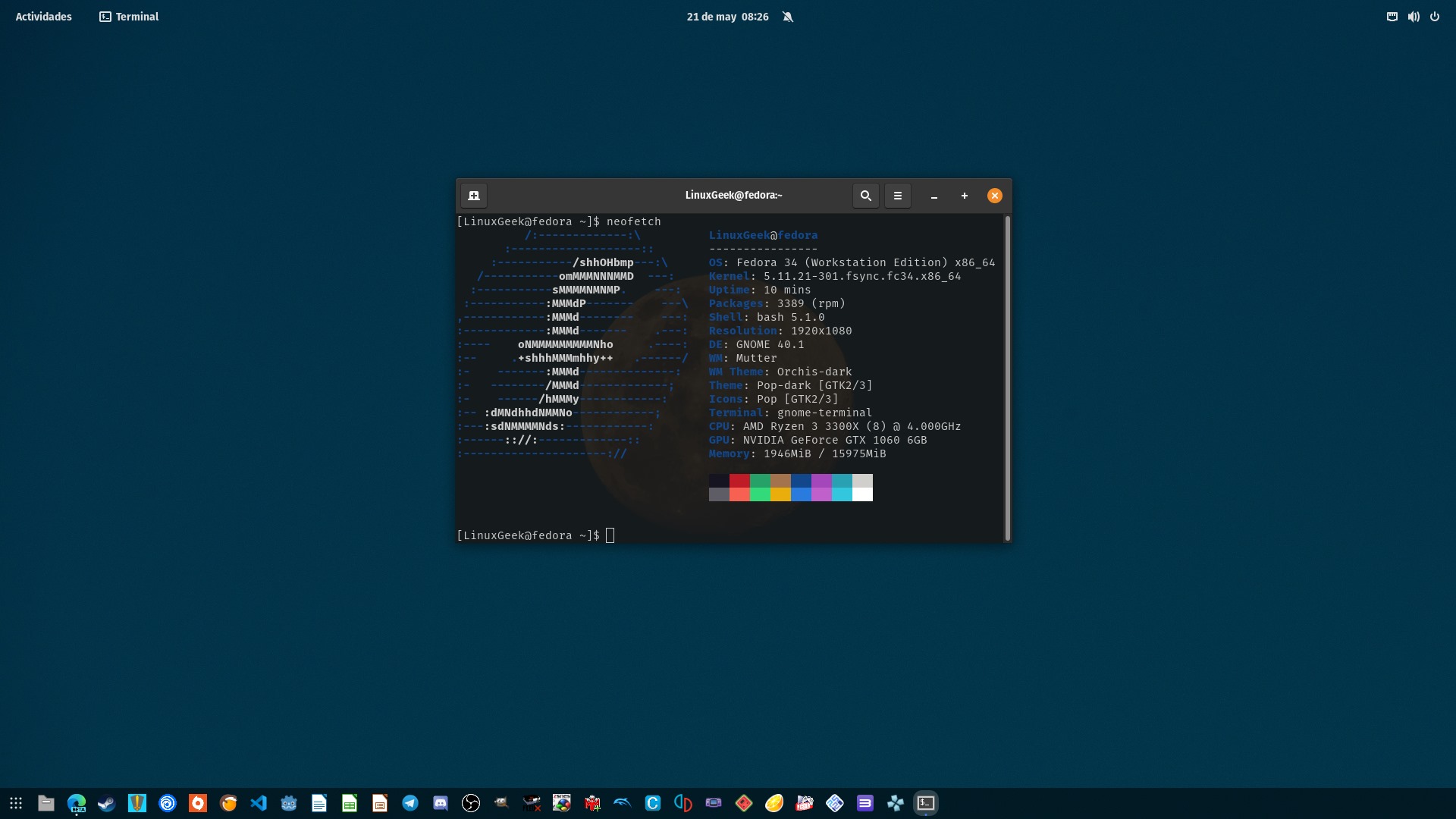Open a new terminal tab
Screen dimensions: 1456x819
474,196
